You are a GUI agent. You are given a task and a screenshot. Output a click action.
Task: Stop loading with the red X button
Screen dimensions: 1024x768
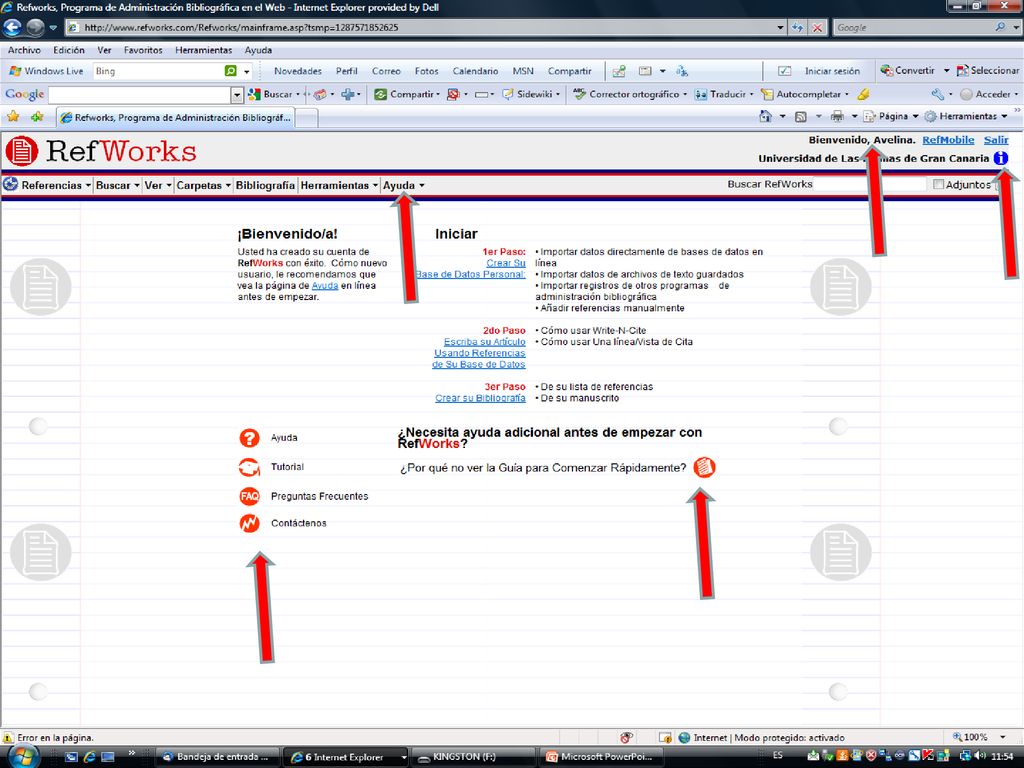(818, 27)
